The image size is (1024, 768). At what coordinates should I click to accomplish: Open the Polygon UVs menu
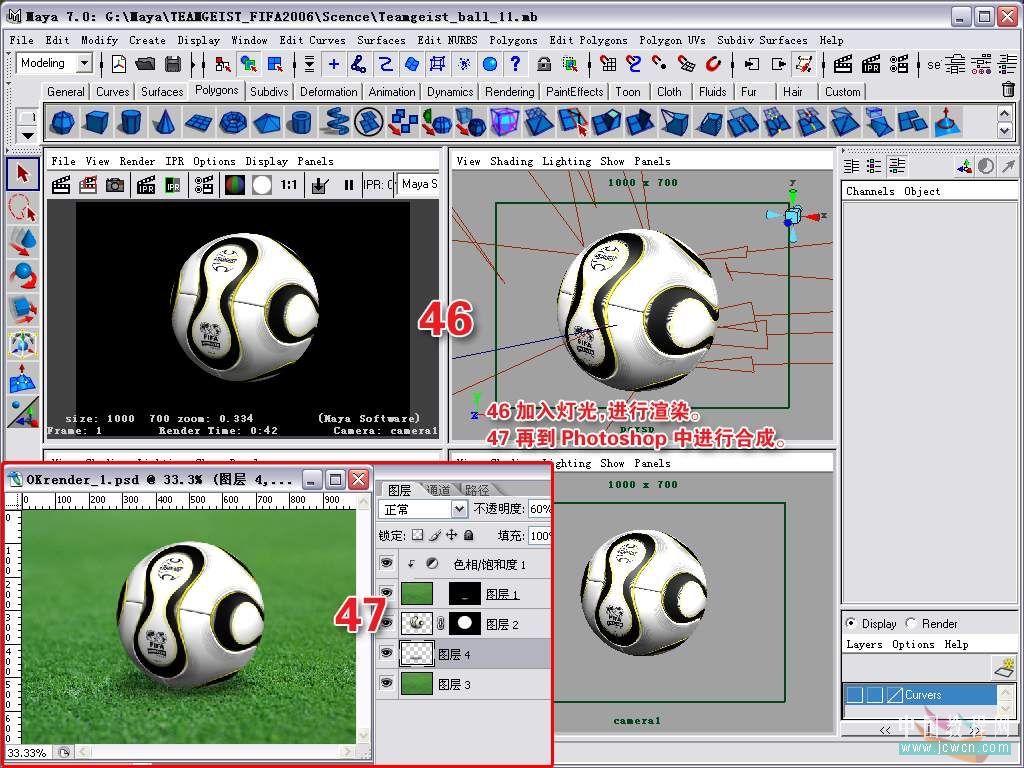(672, 40)
